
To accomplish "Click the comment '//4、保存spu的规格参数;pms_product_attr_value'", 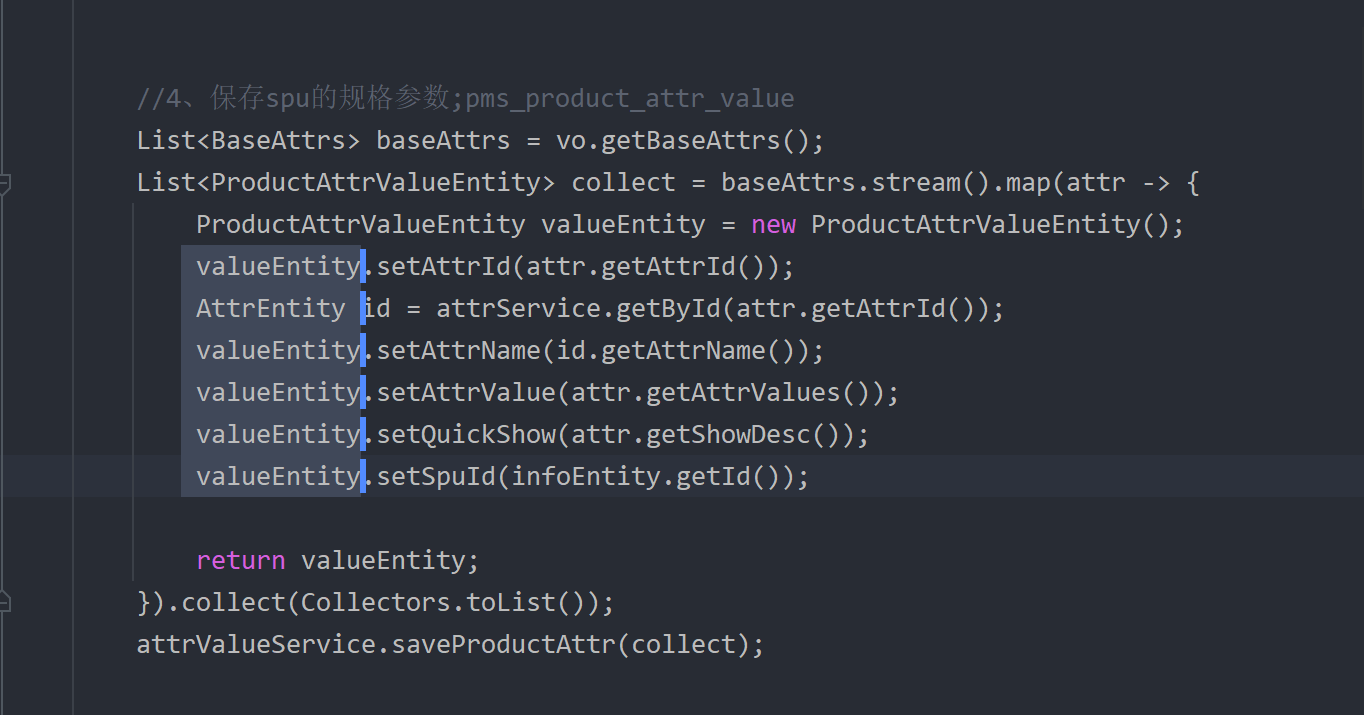I will click(x=465, y=98).
